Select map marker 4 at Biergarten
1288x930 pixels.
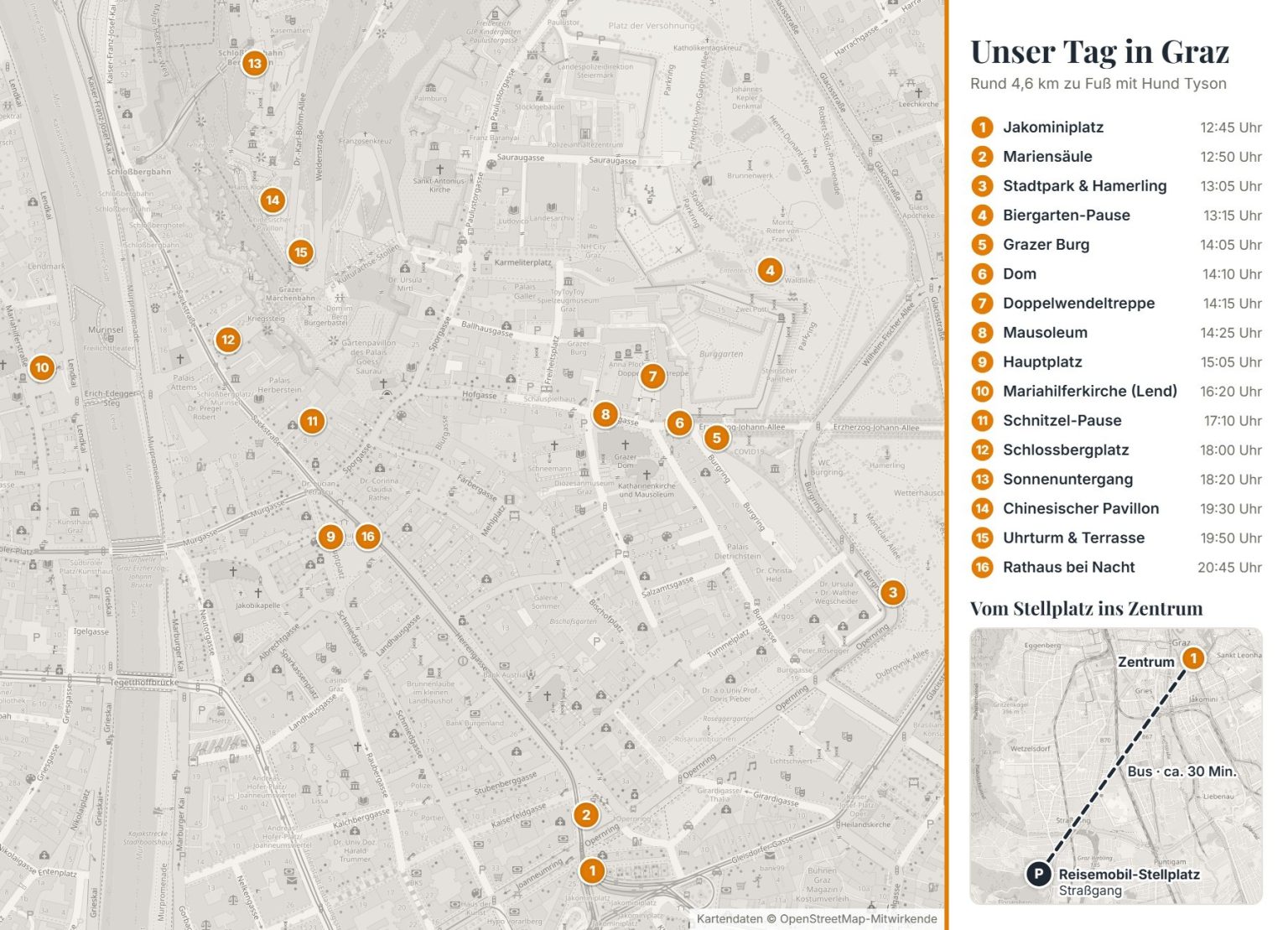(770, 270)
